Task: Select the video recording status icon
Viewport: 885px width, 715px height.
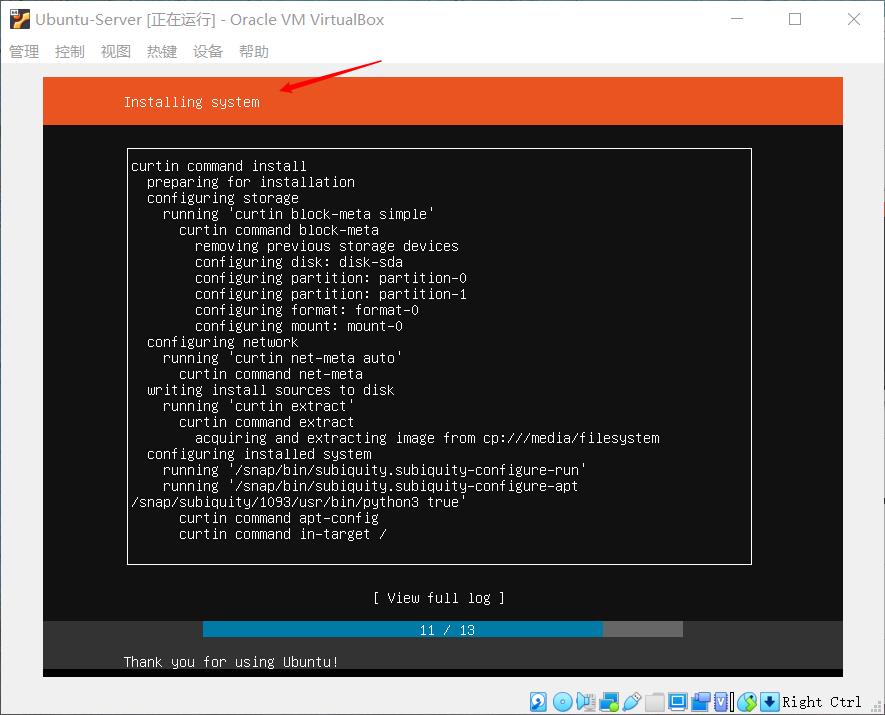Action: [700, 701]
